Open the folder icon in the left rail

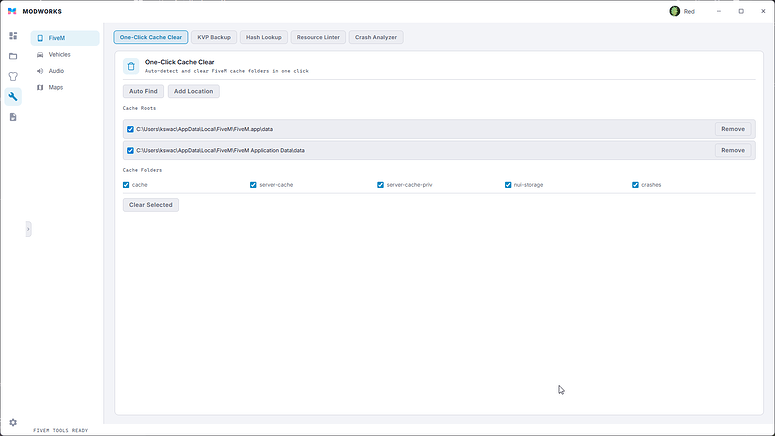pyautogui.click(x=13, y=56)
